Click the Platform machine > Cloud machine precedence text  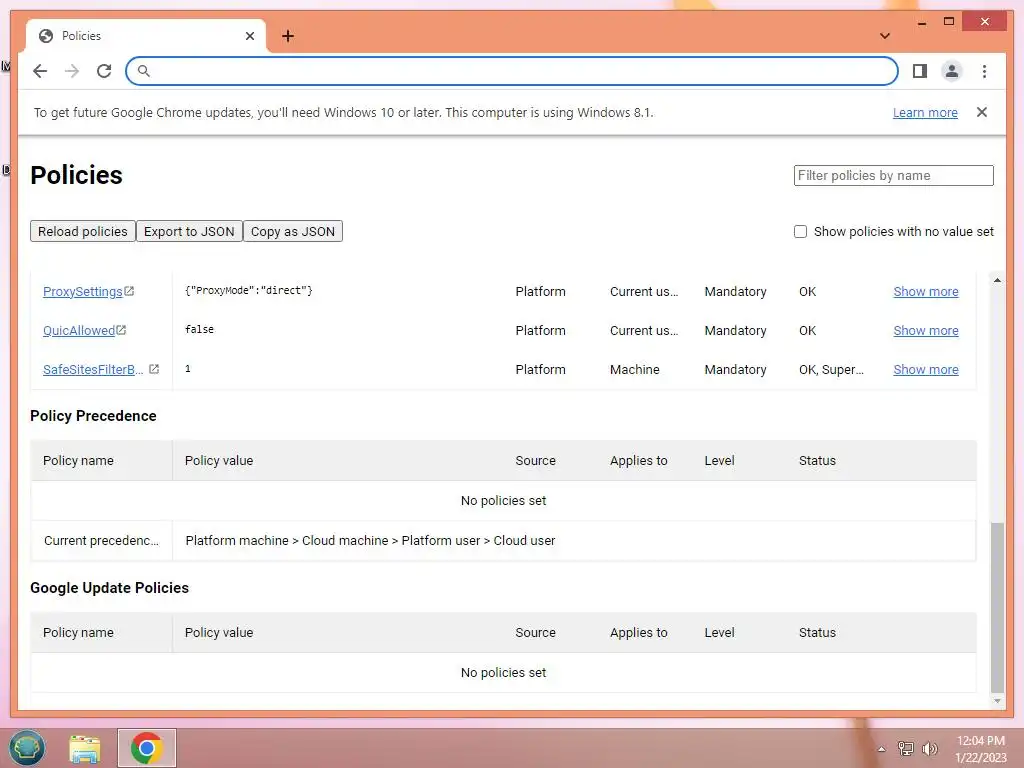[x=370, y=540]
